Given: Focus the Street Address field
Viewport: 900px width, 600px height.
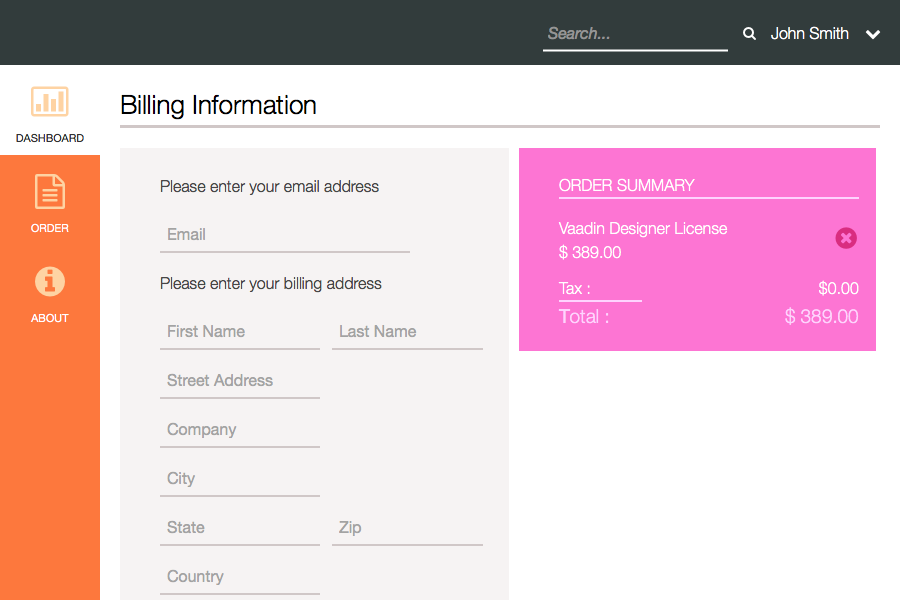Looking at the screenshot, I should click(240, 381).
